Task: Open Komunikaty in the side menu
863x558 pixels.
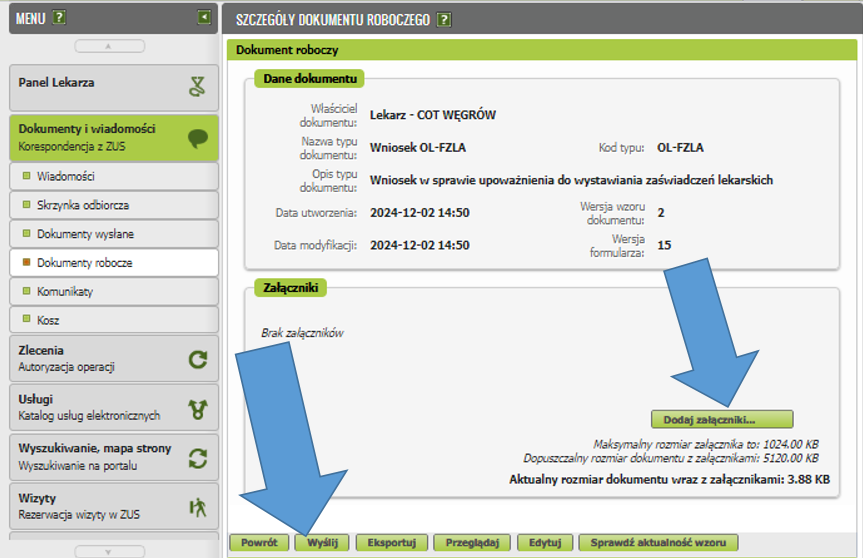Action: coord(65,292)
